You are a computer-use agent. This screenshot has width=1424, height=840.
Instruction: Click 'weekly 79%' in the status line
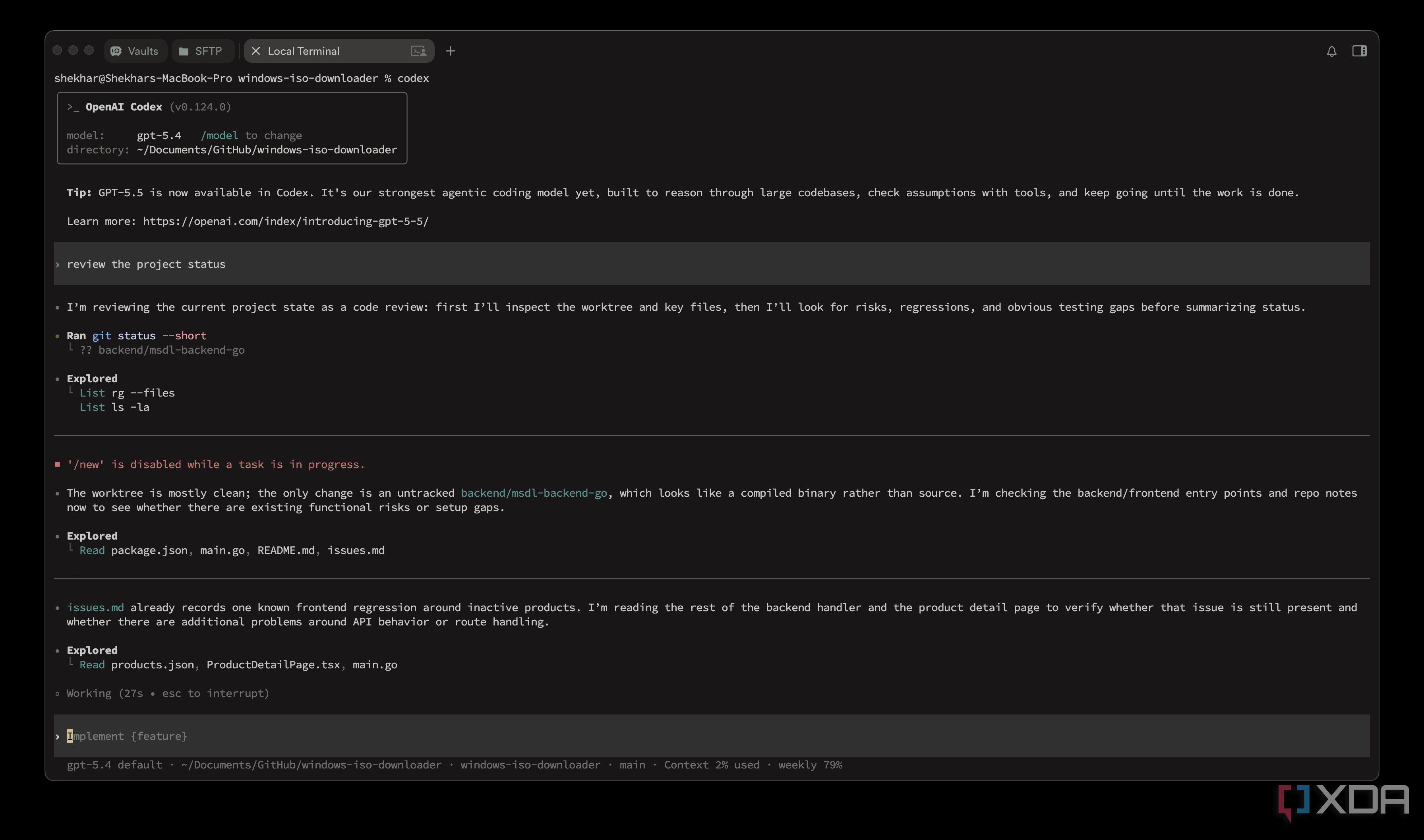click(x=810, y=765)
